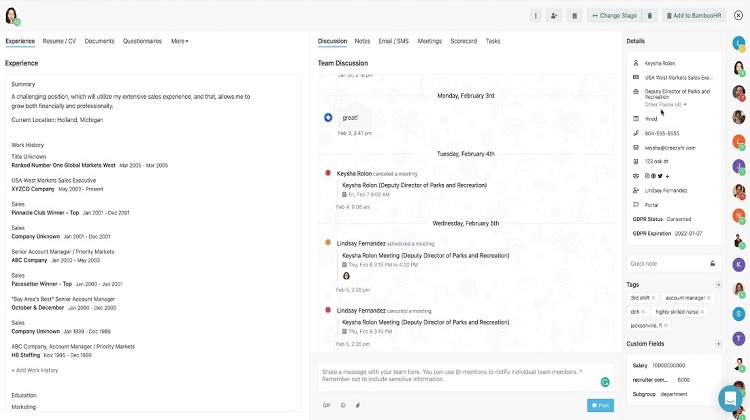Select the purple T candidate avatar in sidebar
750x420 pixels.
[x=739, y=339]
